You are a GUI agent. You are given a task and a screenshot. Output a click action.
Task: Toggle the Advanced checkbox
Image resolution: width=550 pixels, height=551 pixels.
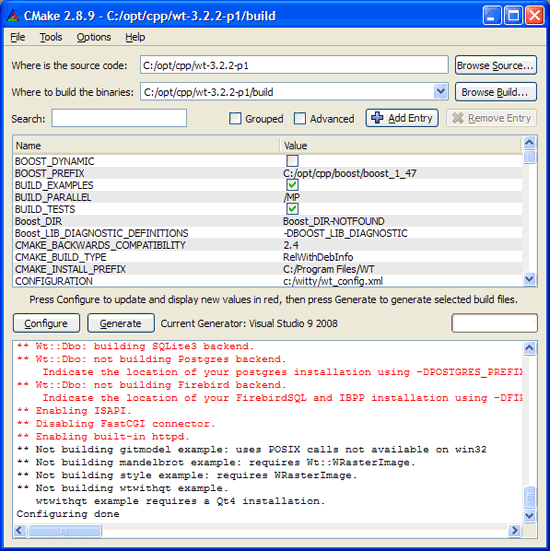(300, 118)
